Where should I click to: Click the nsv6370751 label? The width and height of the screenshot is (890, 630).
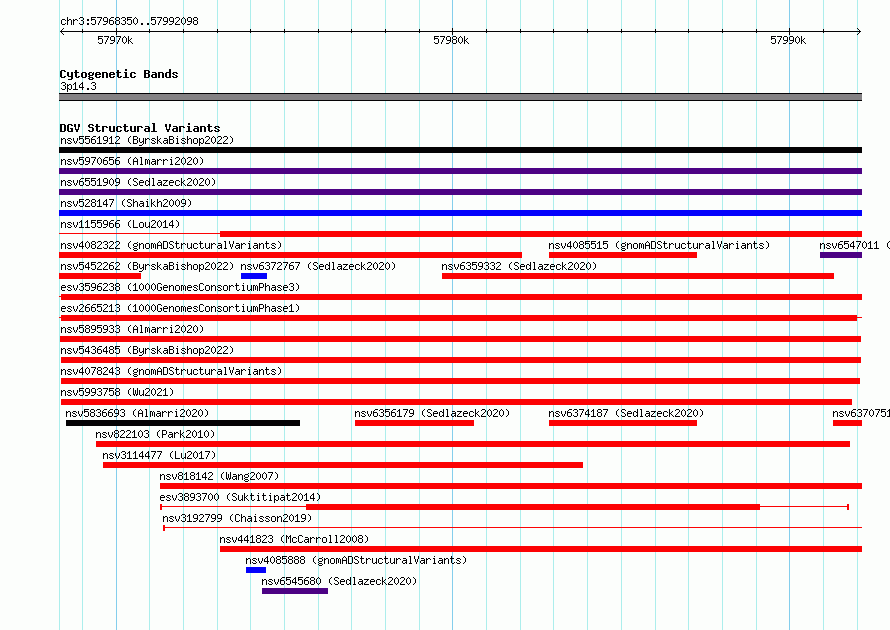pyautogui.click(x=861, y=413)
